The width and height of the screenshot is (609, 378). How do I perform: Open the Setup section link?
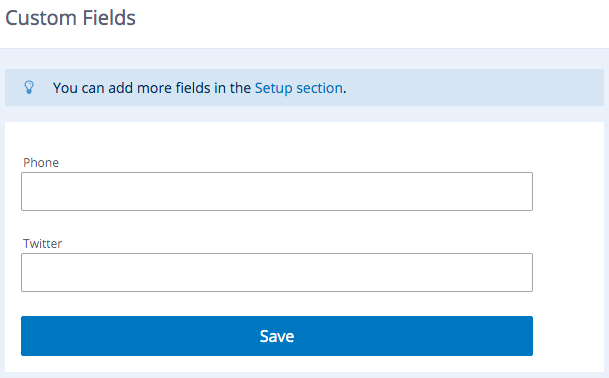point(298,88)
